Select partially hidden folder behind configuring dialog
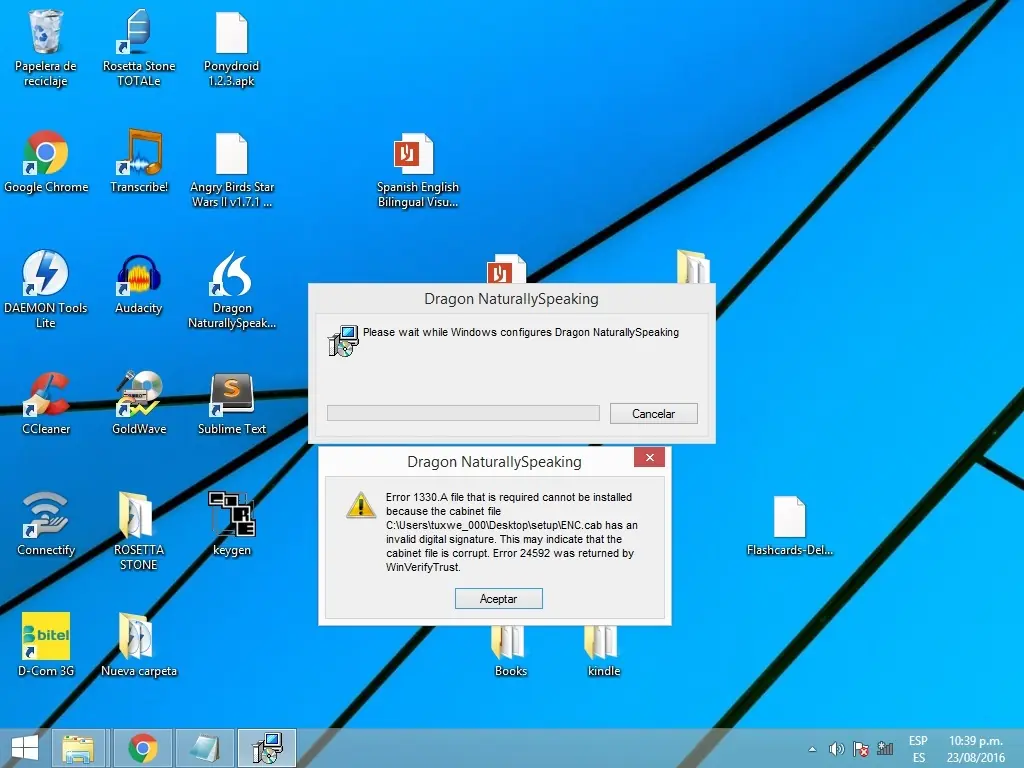Viewport: 1024px width, 768px height. click(x=694, y=266)
